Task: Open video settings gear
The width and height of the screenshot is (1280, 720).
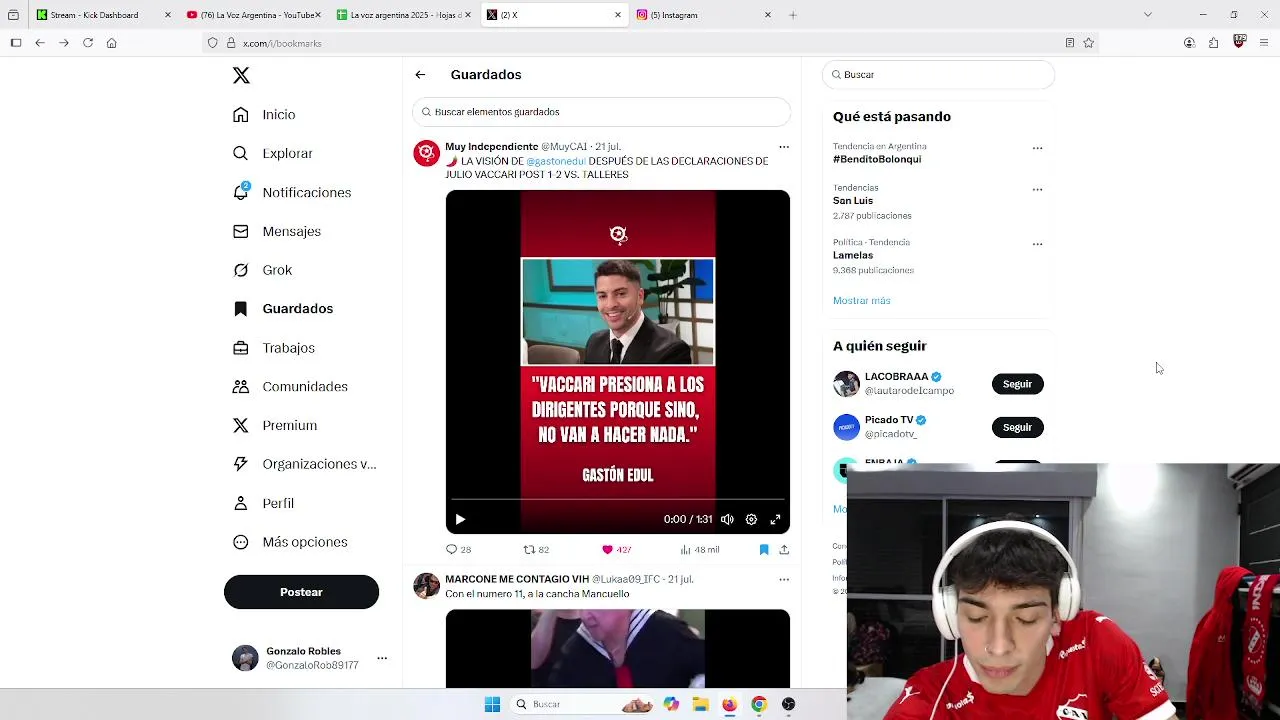Action: (x=751, y=519)
